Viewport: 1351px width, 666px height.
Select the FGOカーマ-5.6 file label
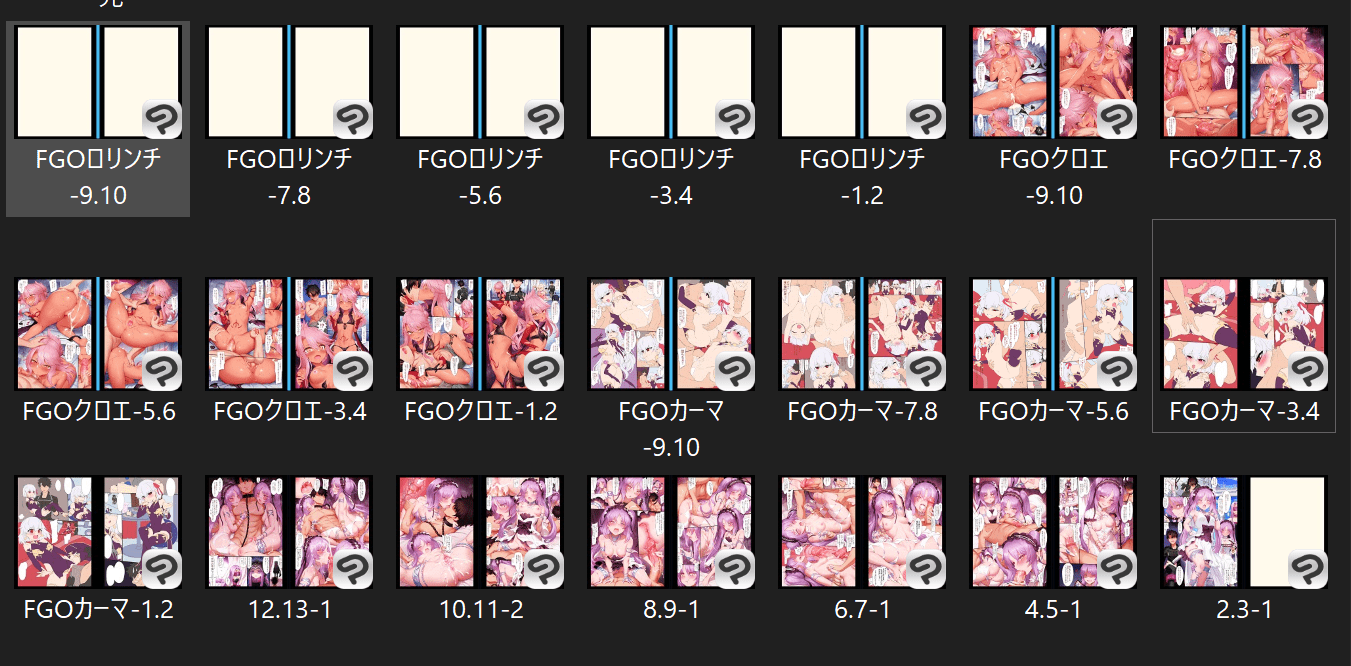[1053, 411]
